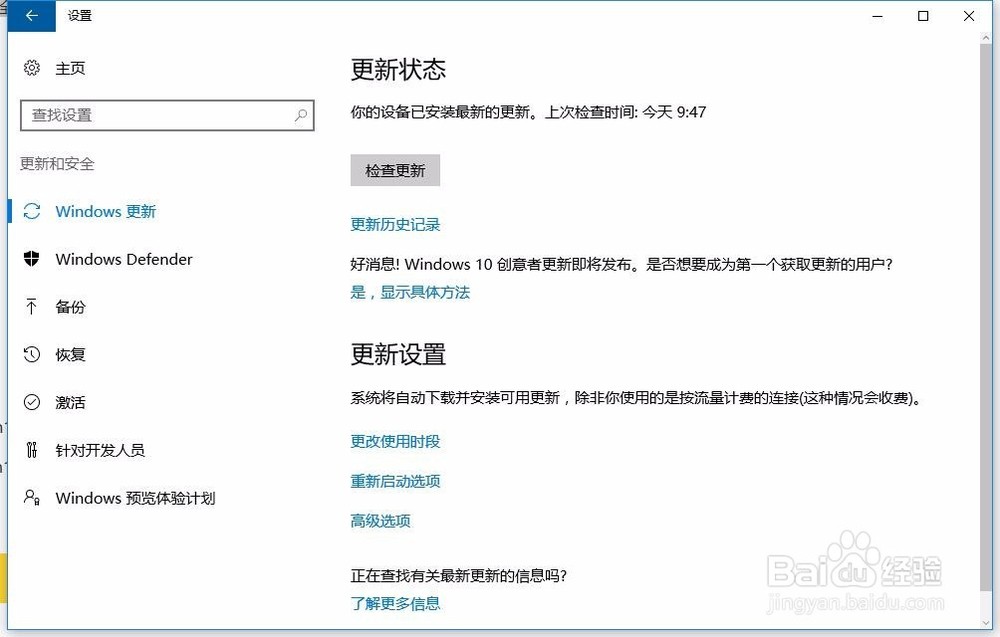Click the 更新设置 heading
1000x637 pixels.
pos(399,355)
